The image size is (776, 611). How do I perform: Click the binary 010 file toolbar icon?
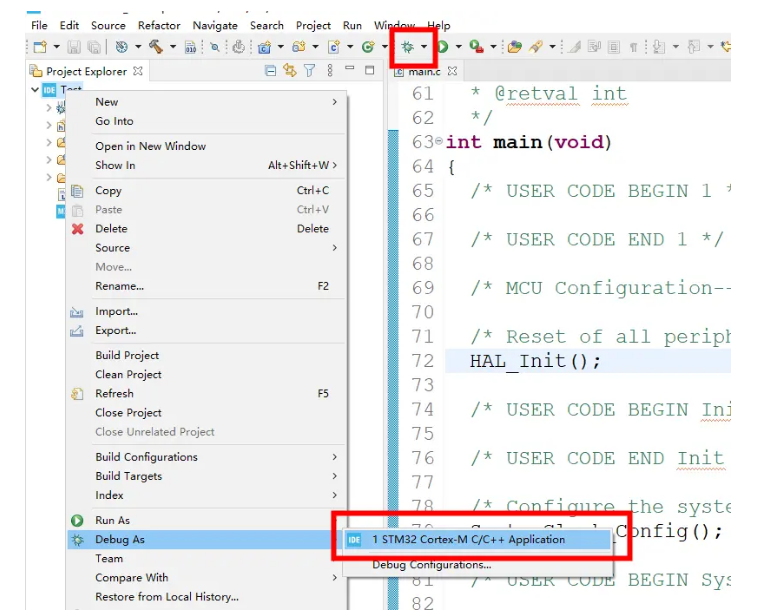[x=191, y=47]
